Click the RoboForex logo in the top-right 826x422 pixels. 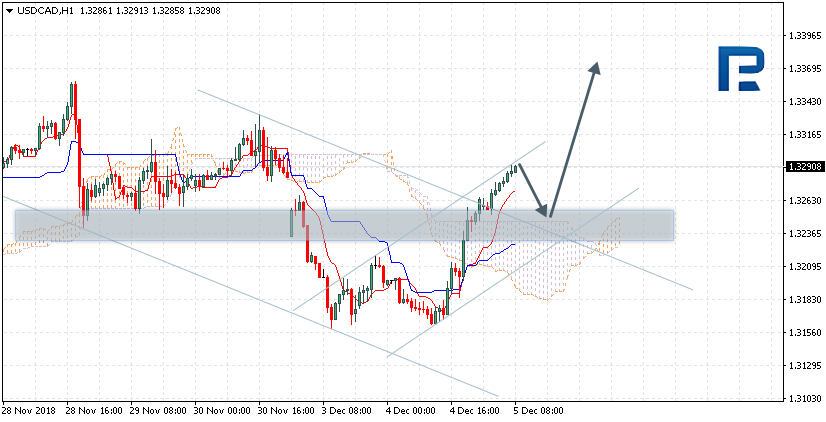[x=745, y=70]
